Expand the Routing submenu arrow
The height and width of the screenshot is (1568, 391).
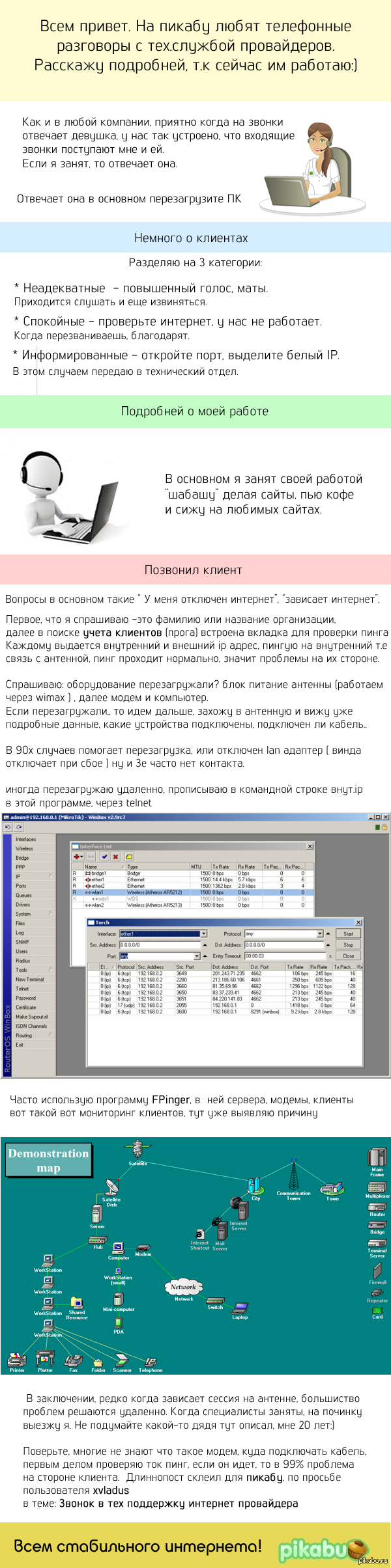click(x=51, y=1035)
